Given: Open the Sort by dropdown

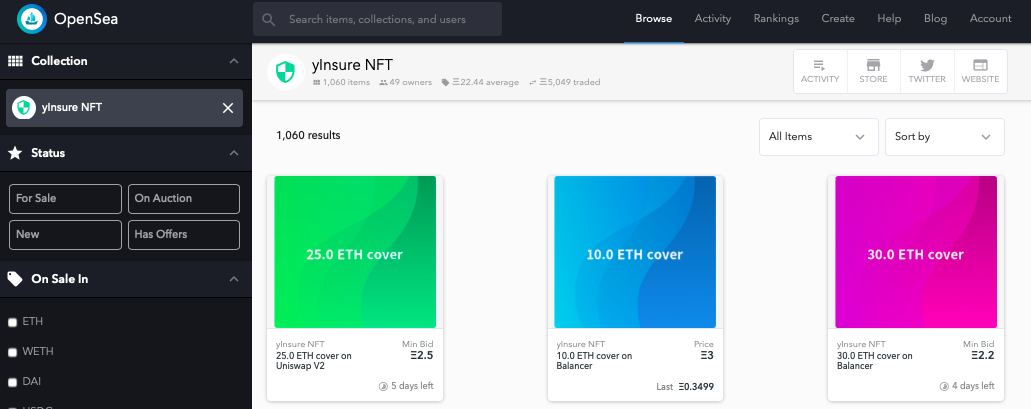Looking at the screenshot, I should point(944,137).
